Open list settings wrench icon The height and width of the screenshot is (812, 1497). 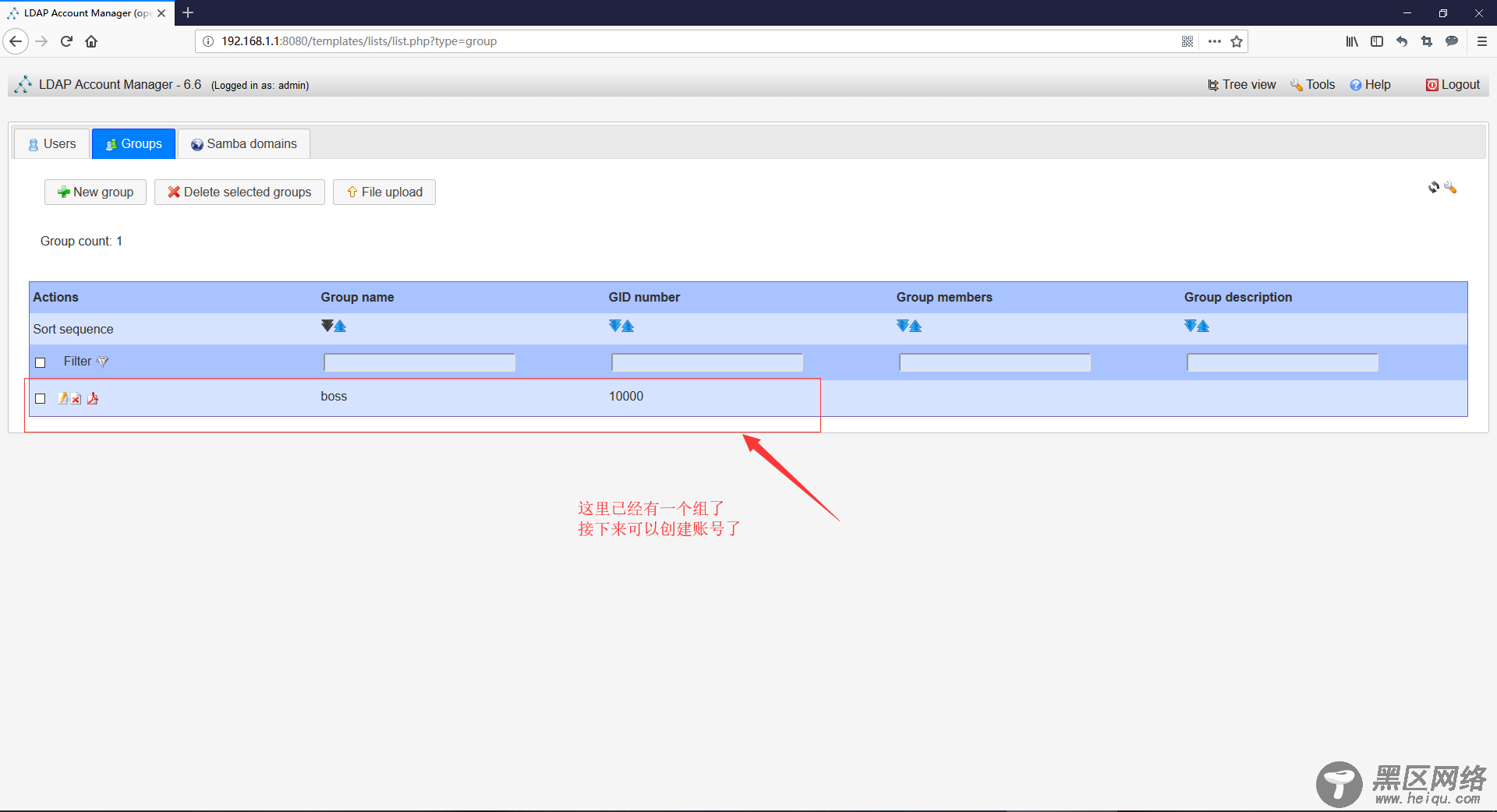coord(1450,187)
